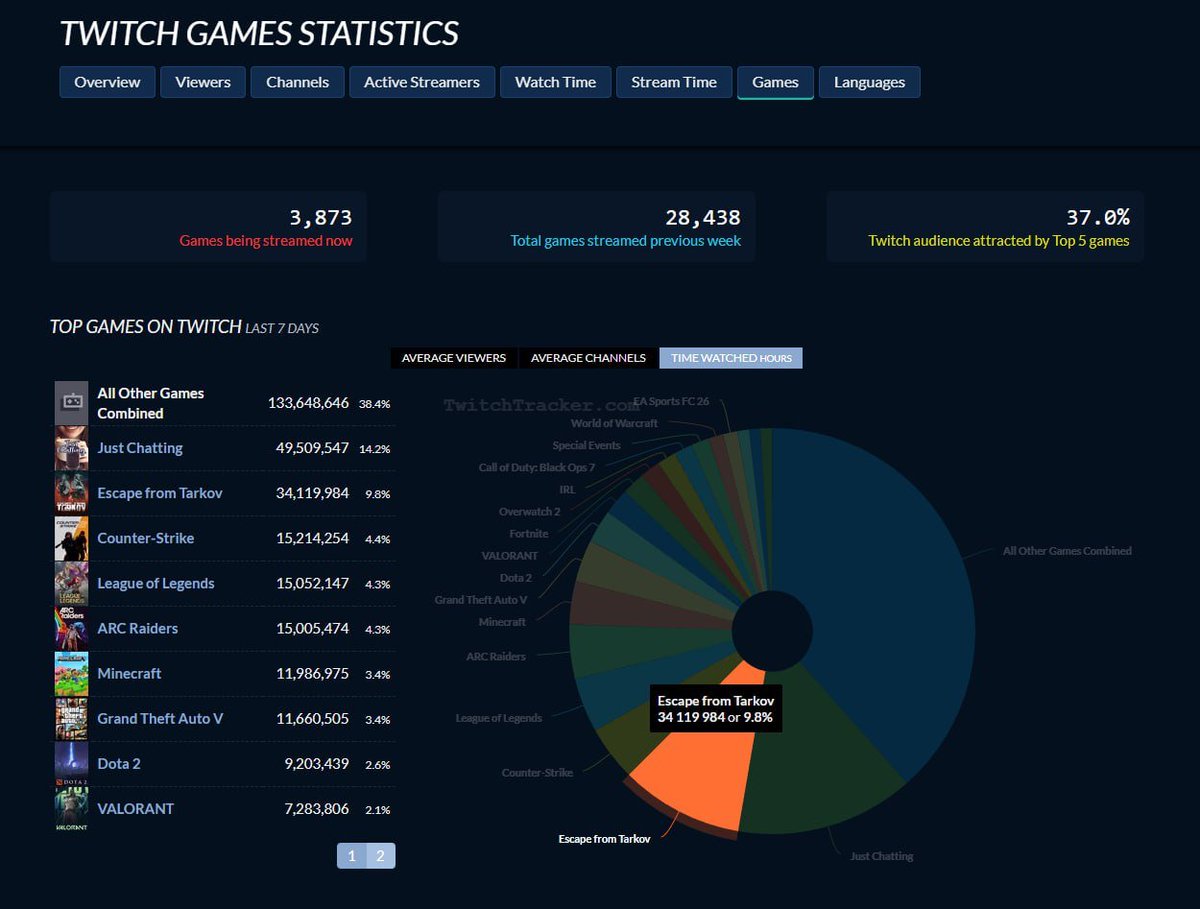This screenshot has height=909, width=1200.
Task: Open the VALORANT list link
Action: (x=135, y=808)
